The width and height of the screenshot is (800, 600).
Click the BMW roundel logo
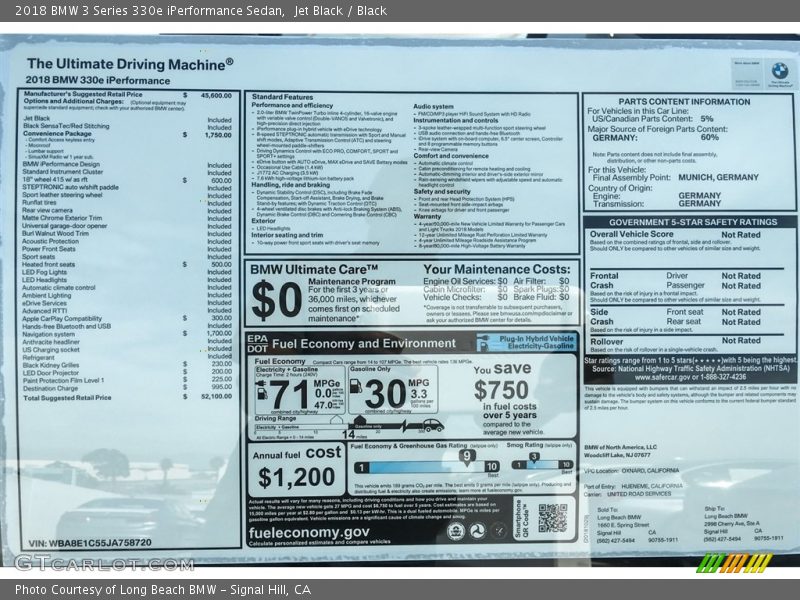(779, 70)
